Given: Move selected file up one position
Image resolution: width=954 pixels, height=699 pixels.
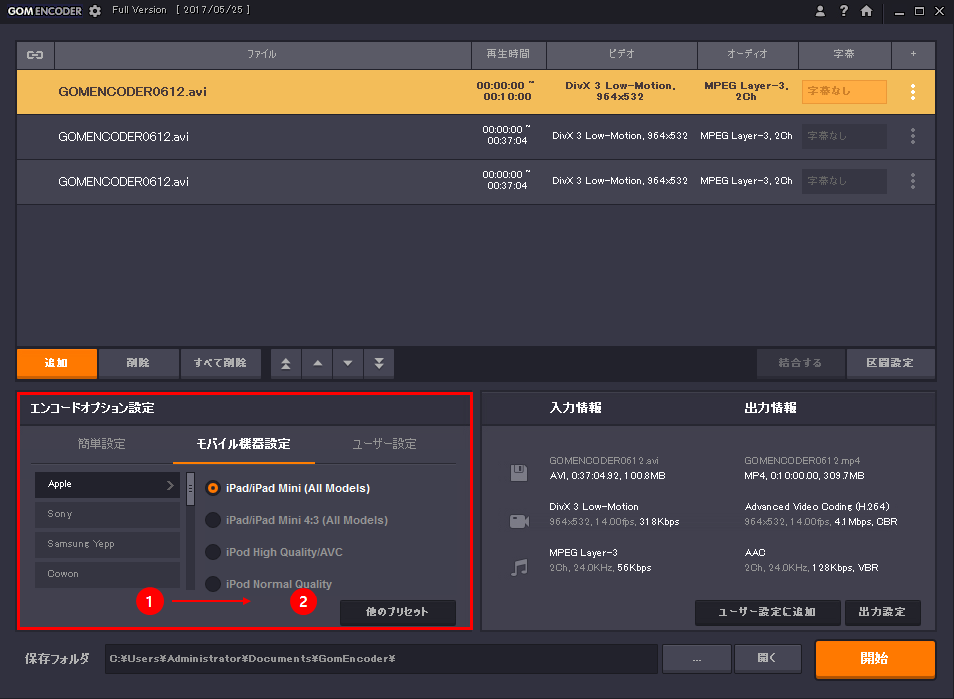Looking at the screenshot, I should [x=317, y=363].
